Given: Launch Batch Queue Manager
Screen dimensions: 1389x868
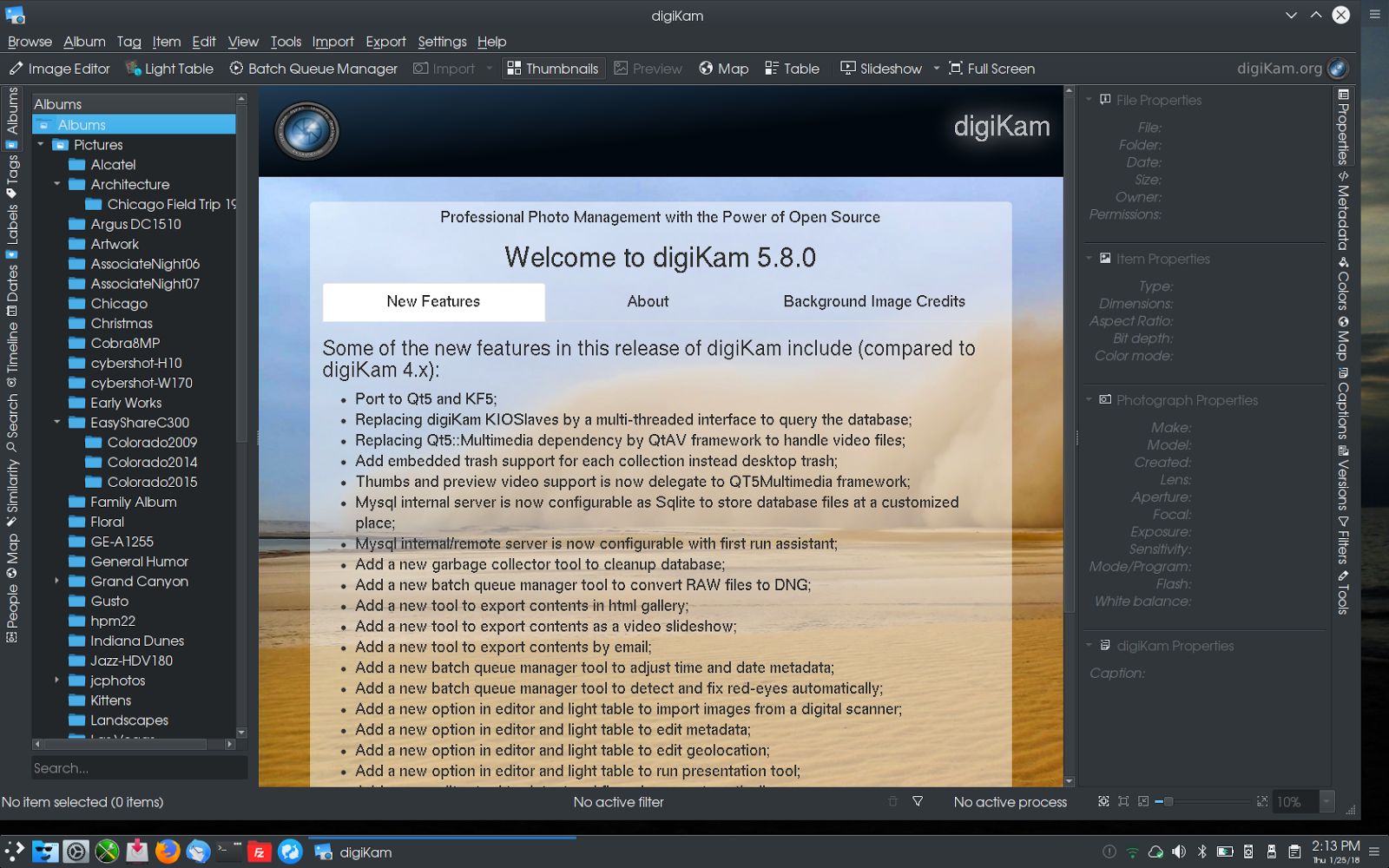Looking at the screenshot, I should pyautogui.click(x=313, y=69).
